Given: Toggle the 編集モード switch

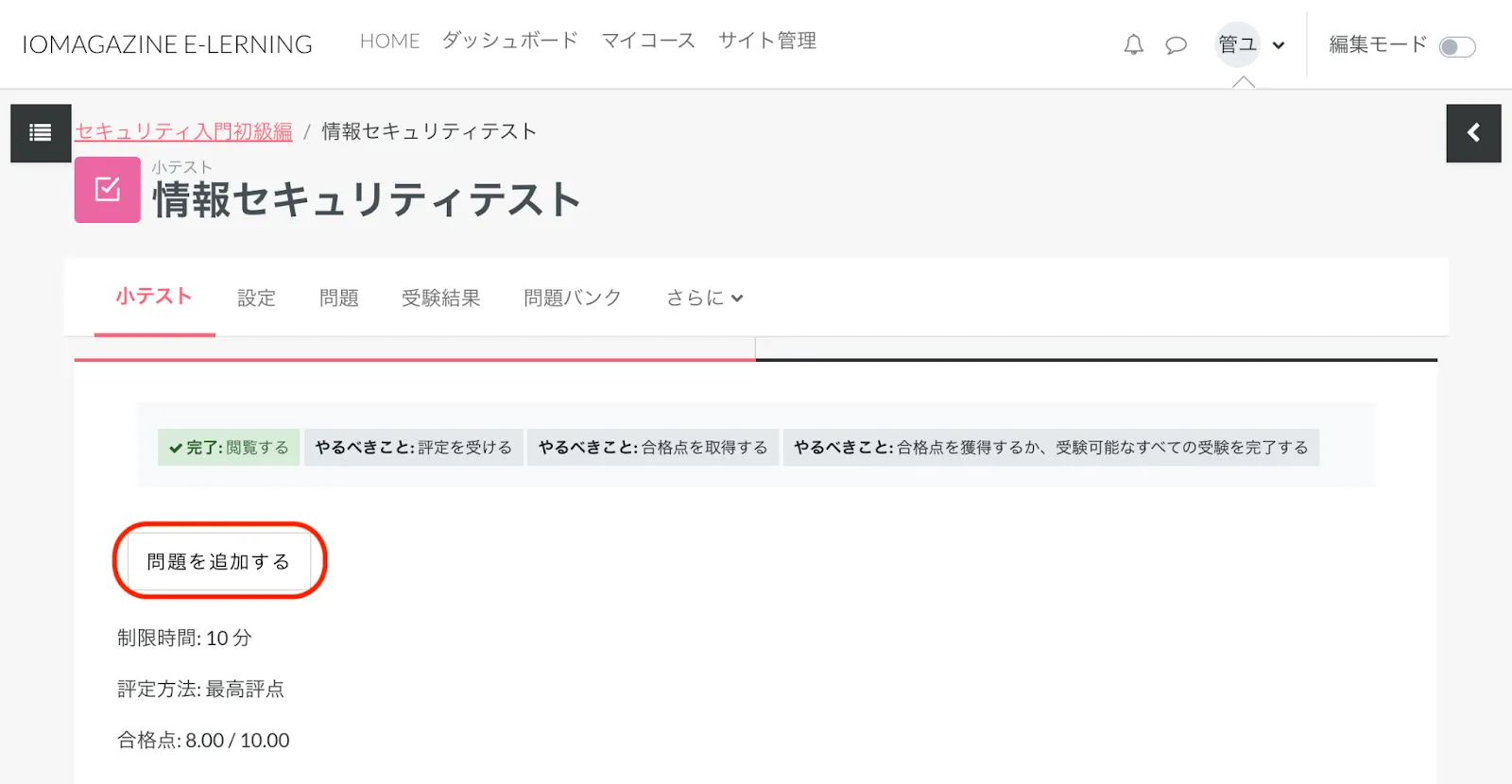Looking at the screenshot, I should [1456, 46].
